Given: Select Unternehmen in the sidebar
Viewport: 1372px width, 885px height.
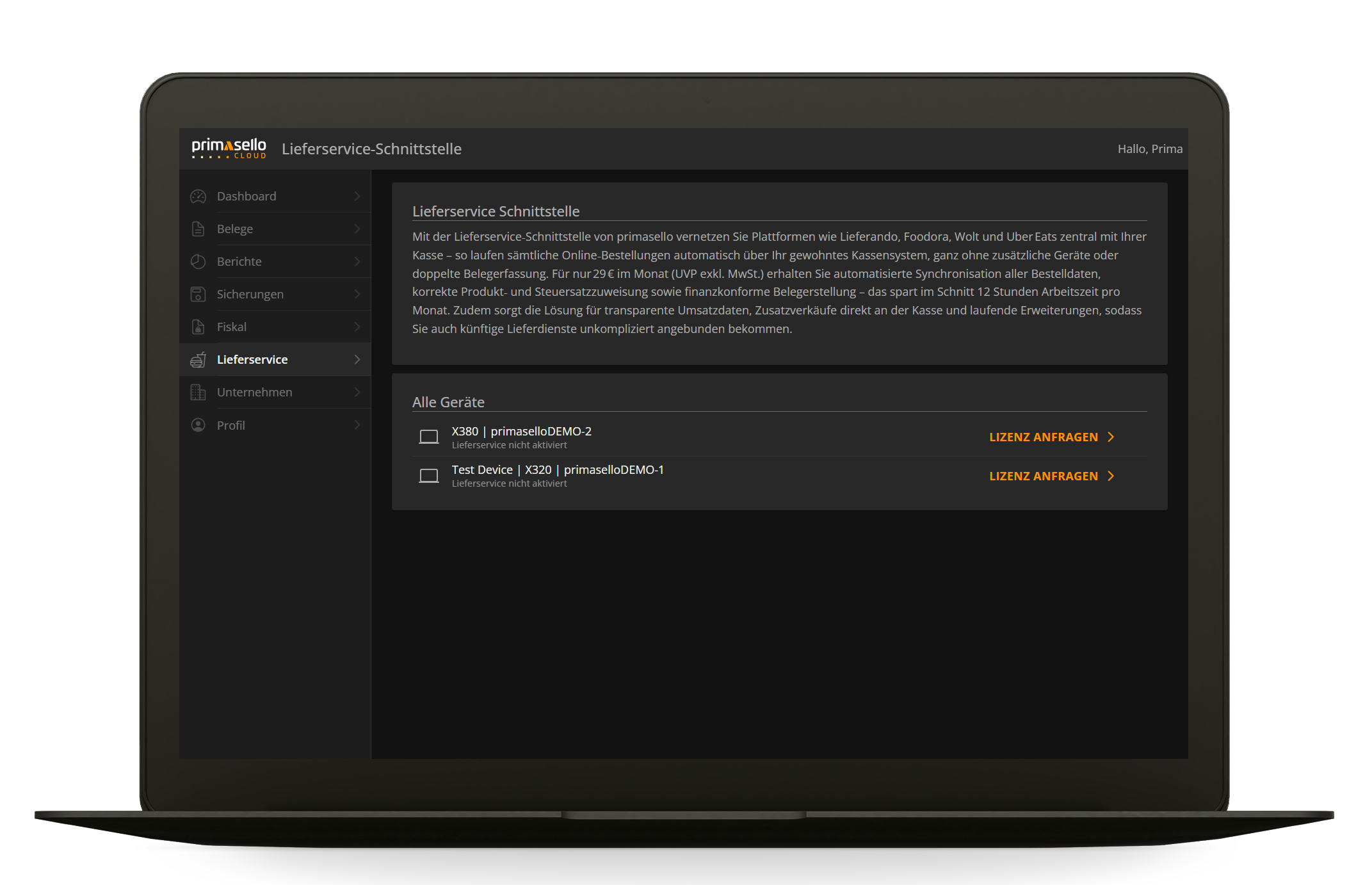Looking at the screenshot, I should (254, 392).
